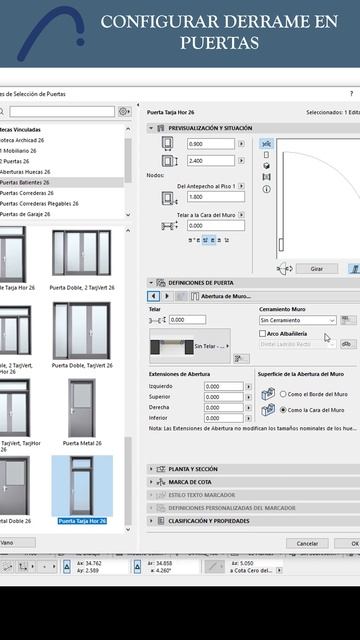Select the 3D view preview icon
The height and width of the screenshot is (640, 360).
[x=266, y=166]
